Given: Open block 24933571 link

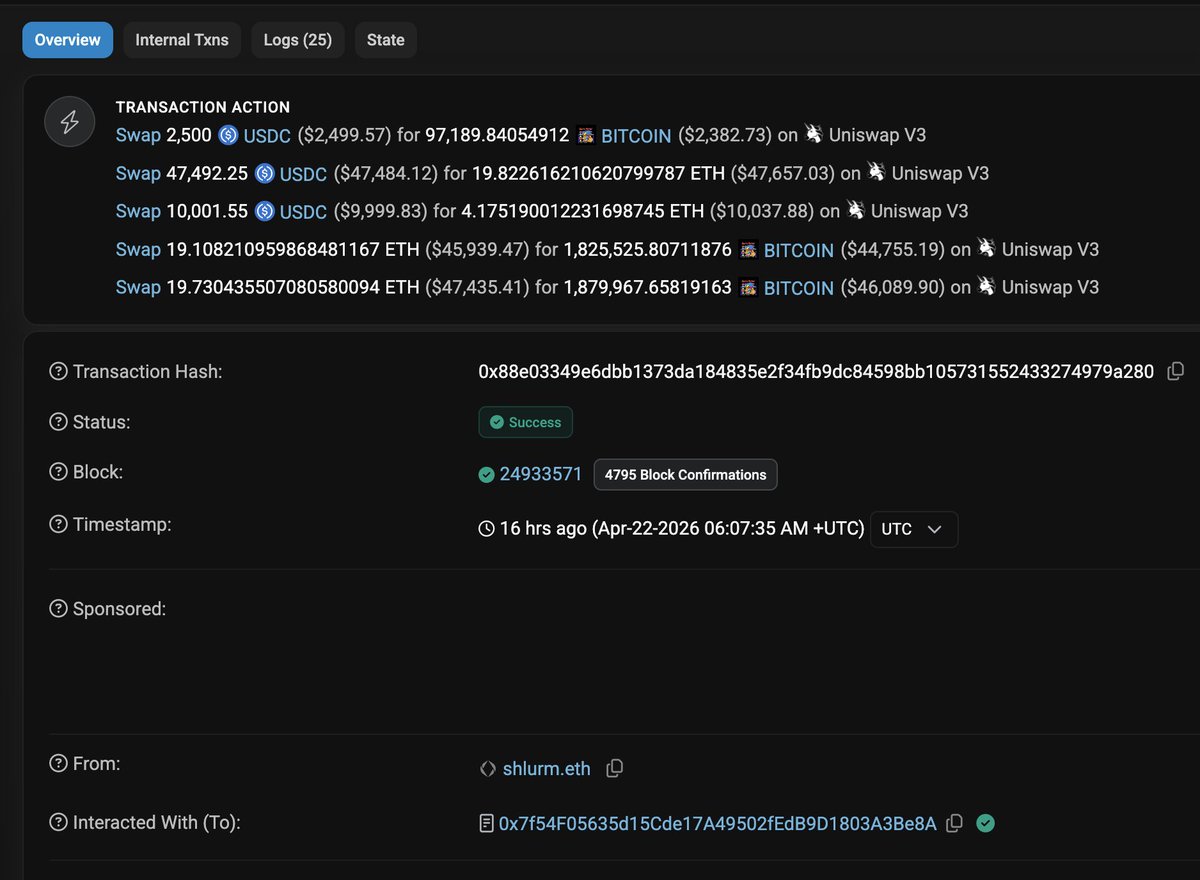Looking at the screenshot, I should (541, 474).
